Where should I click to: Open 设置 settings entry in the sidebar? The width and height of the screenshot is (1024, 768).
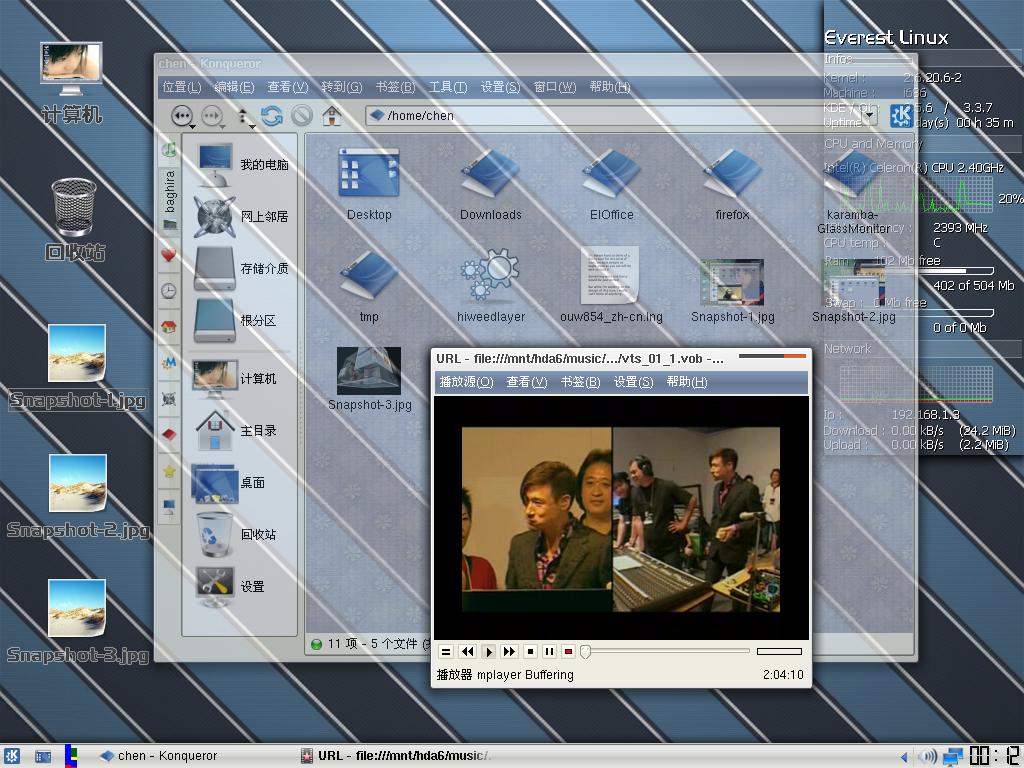229,586
